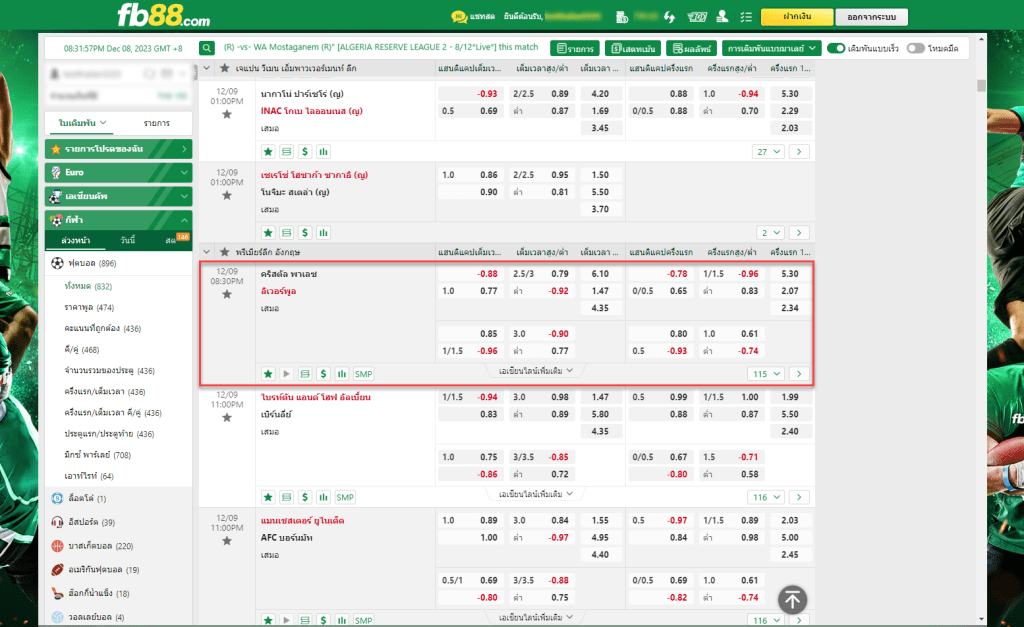Collapse the พรีเมียร์ลีก อังกฤษ league section
1024x627 pixels.
pyautogui.click(x=206, y=252)
